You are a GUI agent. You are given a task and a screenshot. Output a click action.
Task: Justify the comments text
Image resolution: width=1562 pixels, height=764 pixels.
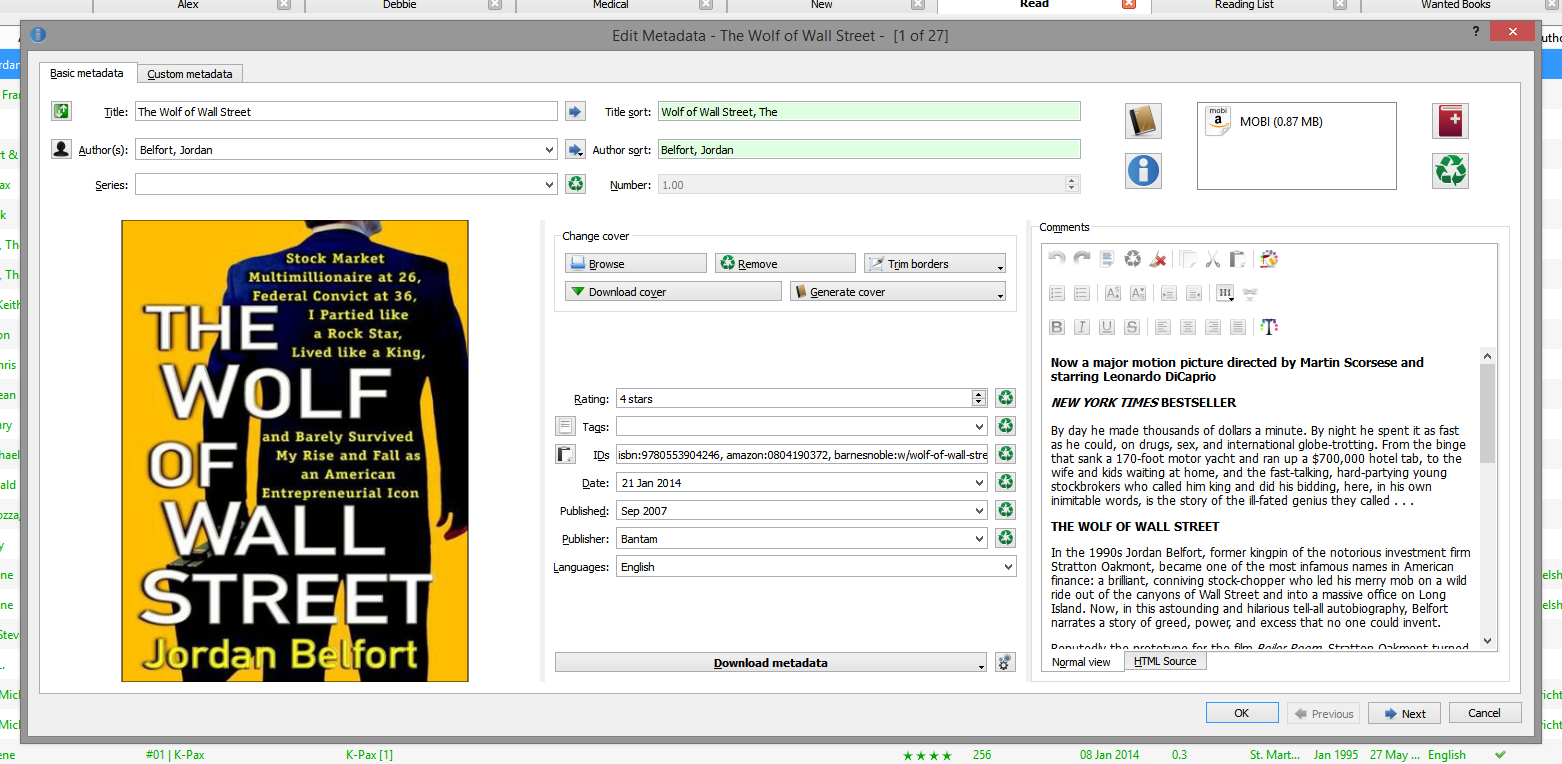(x=1238, y=326)
